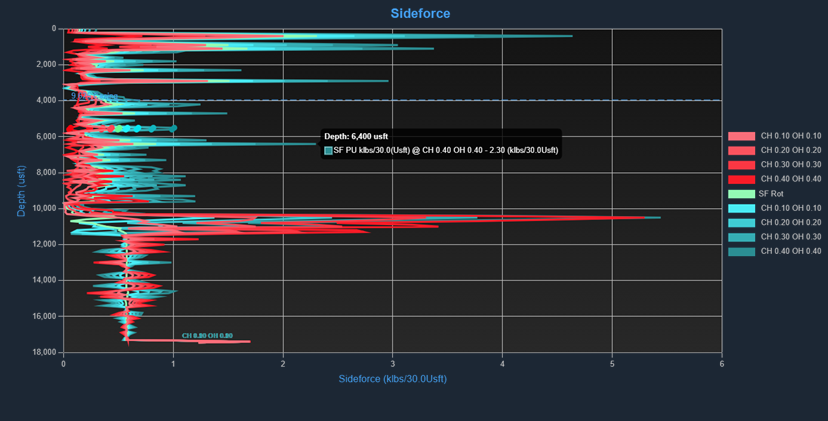This screenshot has height=421, width=828.
Task: Click the dark teal CH 0.40 OH 0.40 legend swatch
Action: (x=741, y=251)
